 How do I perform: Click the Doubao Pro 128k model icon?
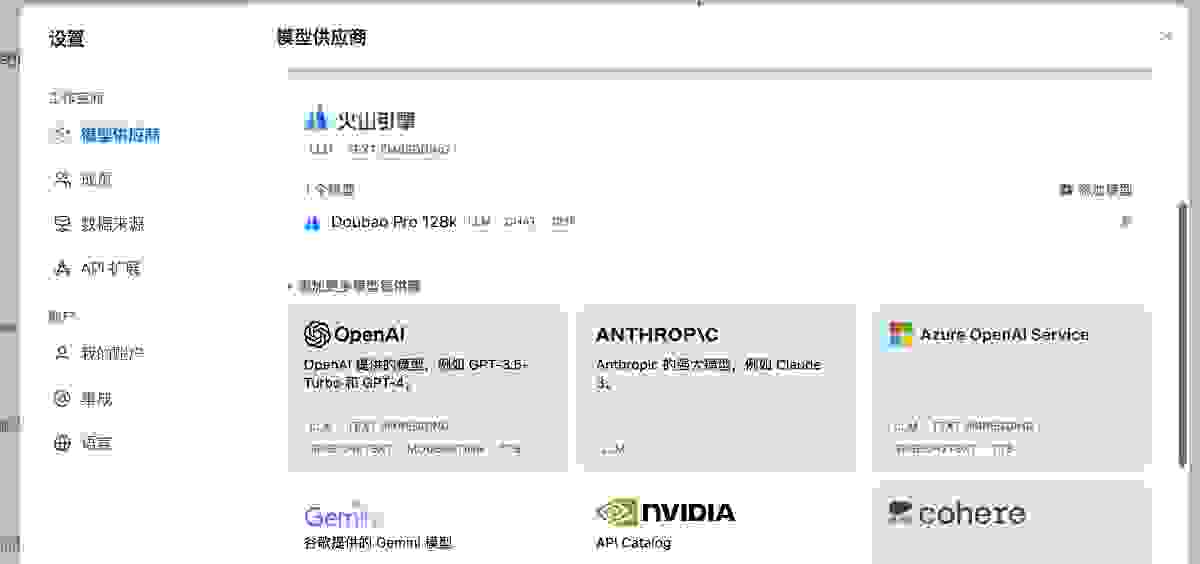click(x=311, y=223)
